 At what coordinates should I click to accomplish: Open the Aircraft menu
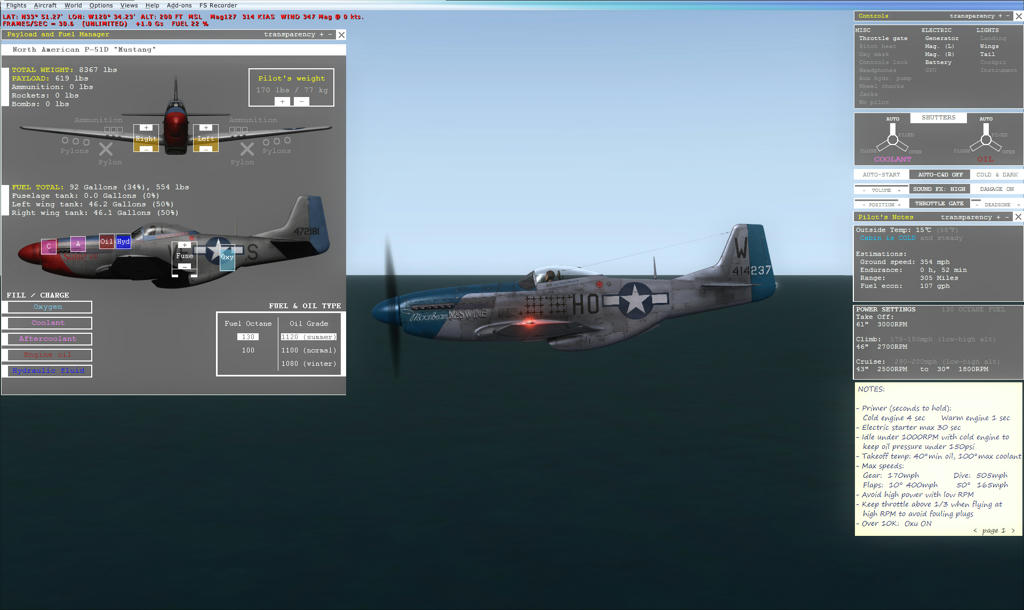point(45,5)
